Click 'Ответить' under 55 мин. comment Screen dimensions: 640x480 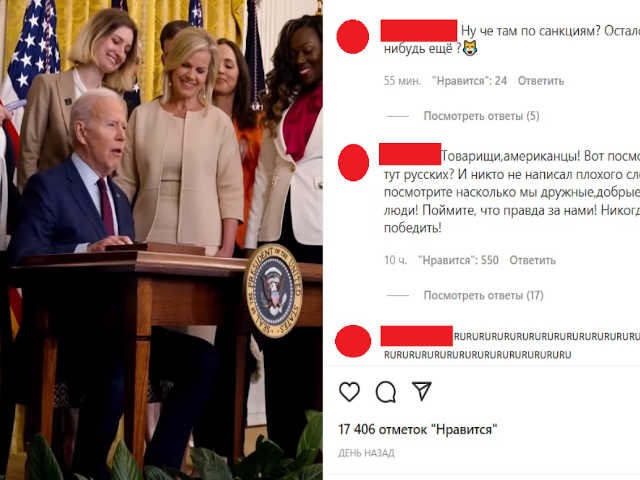click(541, 81)
